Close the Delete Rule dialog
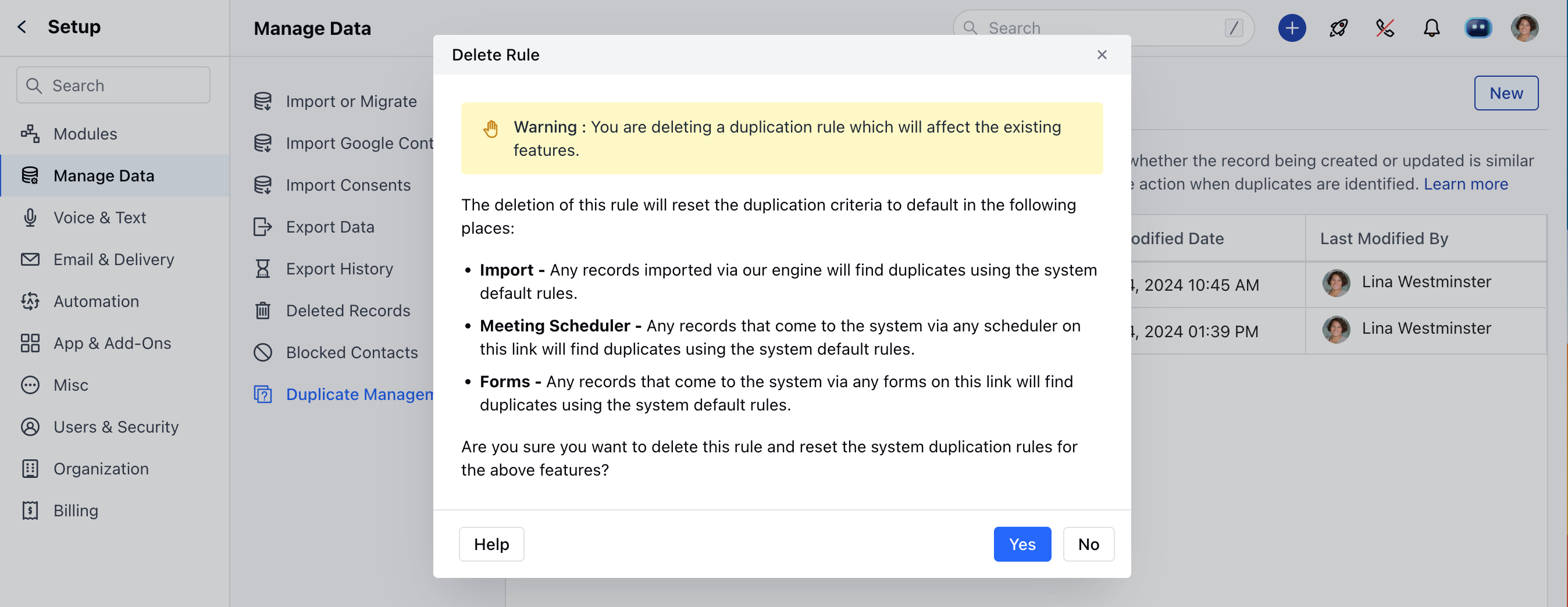Image resolution: width=1568 pixels, height=607 pixels. coord(1102,55)
